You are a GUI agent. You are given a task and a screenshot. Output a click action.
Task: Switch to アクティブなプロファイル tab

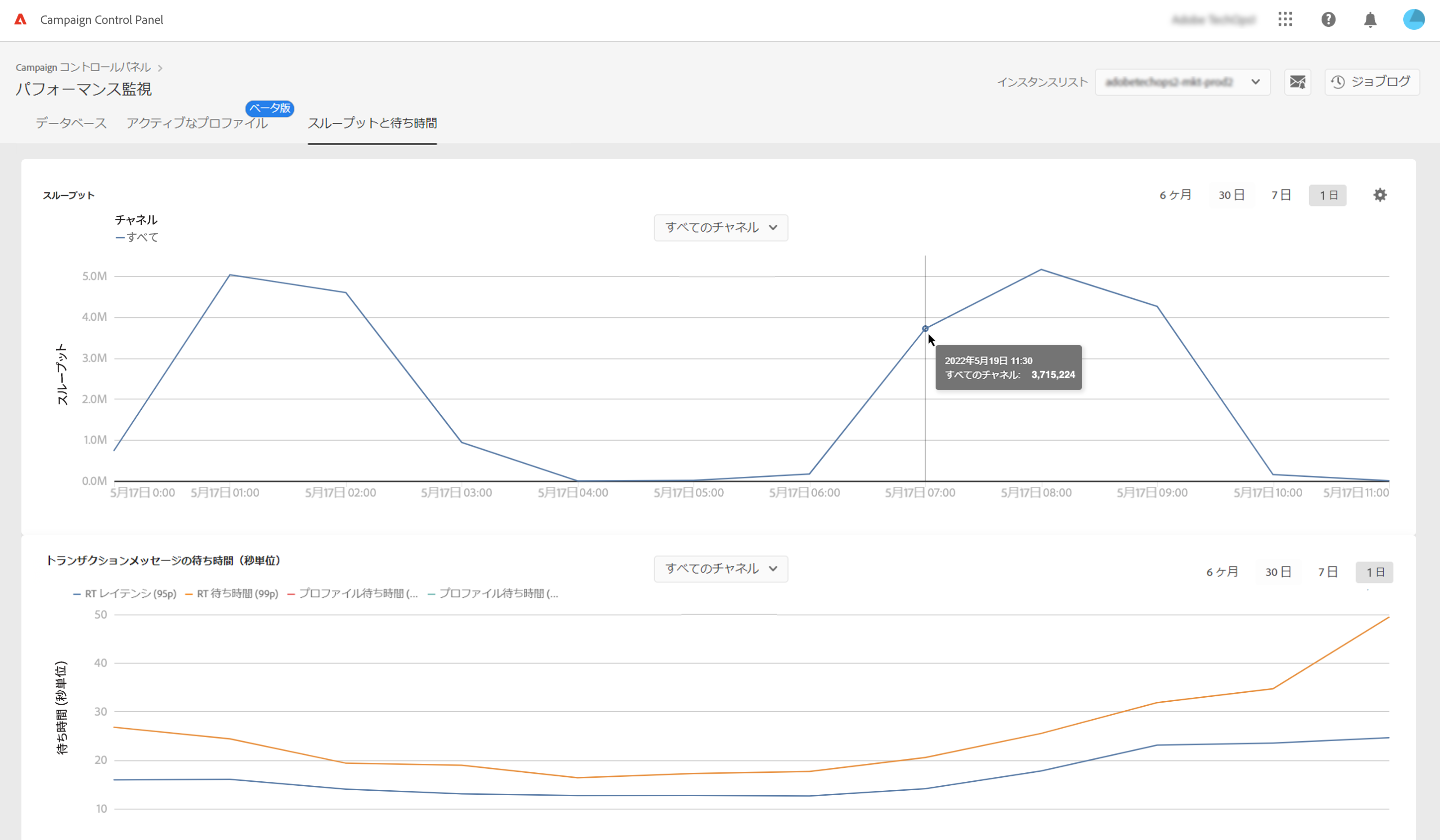pos(196,123)
